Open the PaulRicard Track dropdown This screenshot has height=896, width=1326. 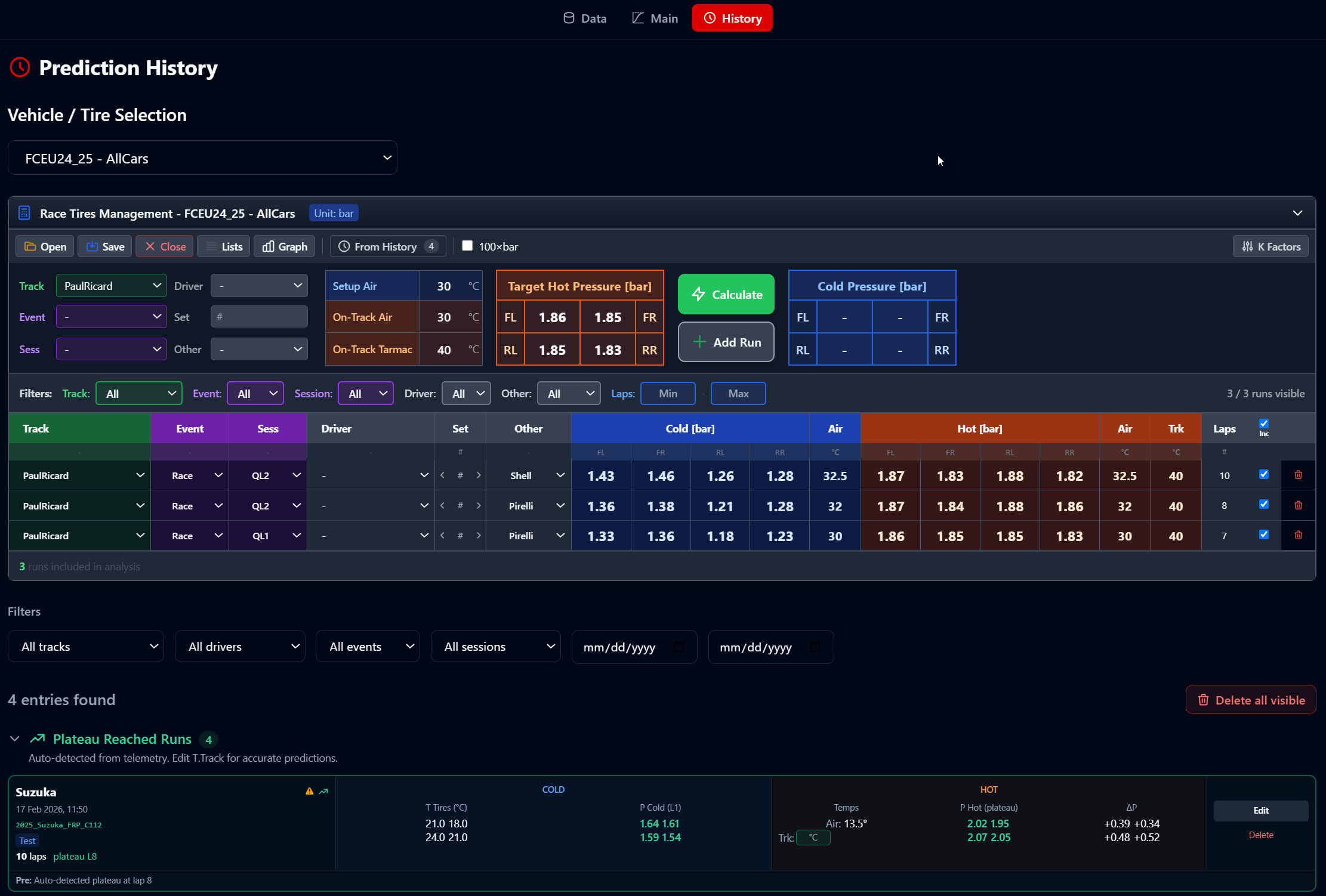(111, 286)
